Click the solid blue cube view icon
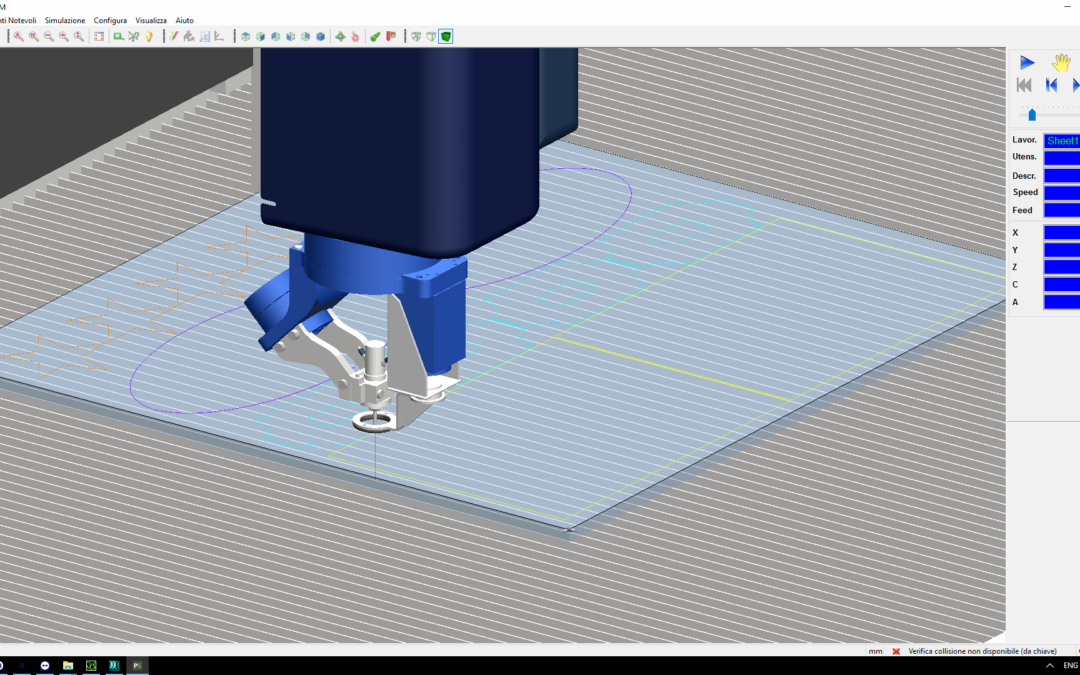The height and width of the screenshot is (675, 1080). 321,36
